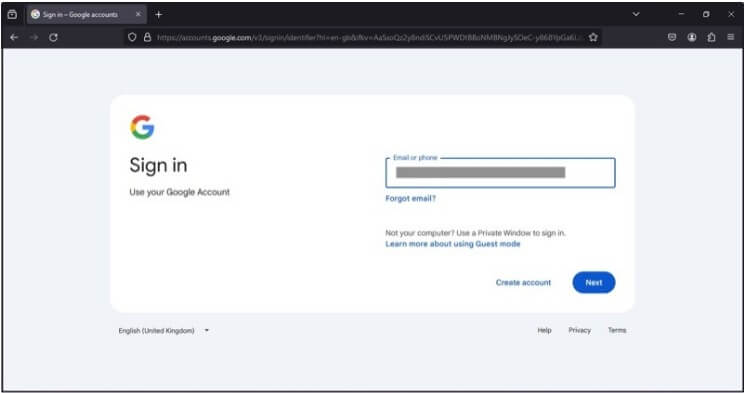Viewport: 745px width, 393px height.
Task: Open the Firefox hamburger application menu
Action: tap(731, 37)
